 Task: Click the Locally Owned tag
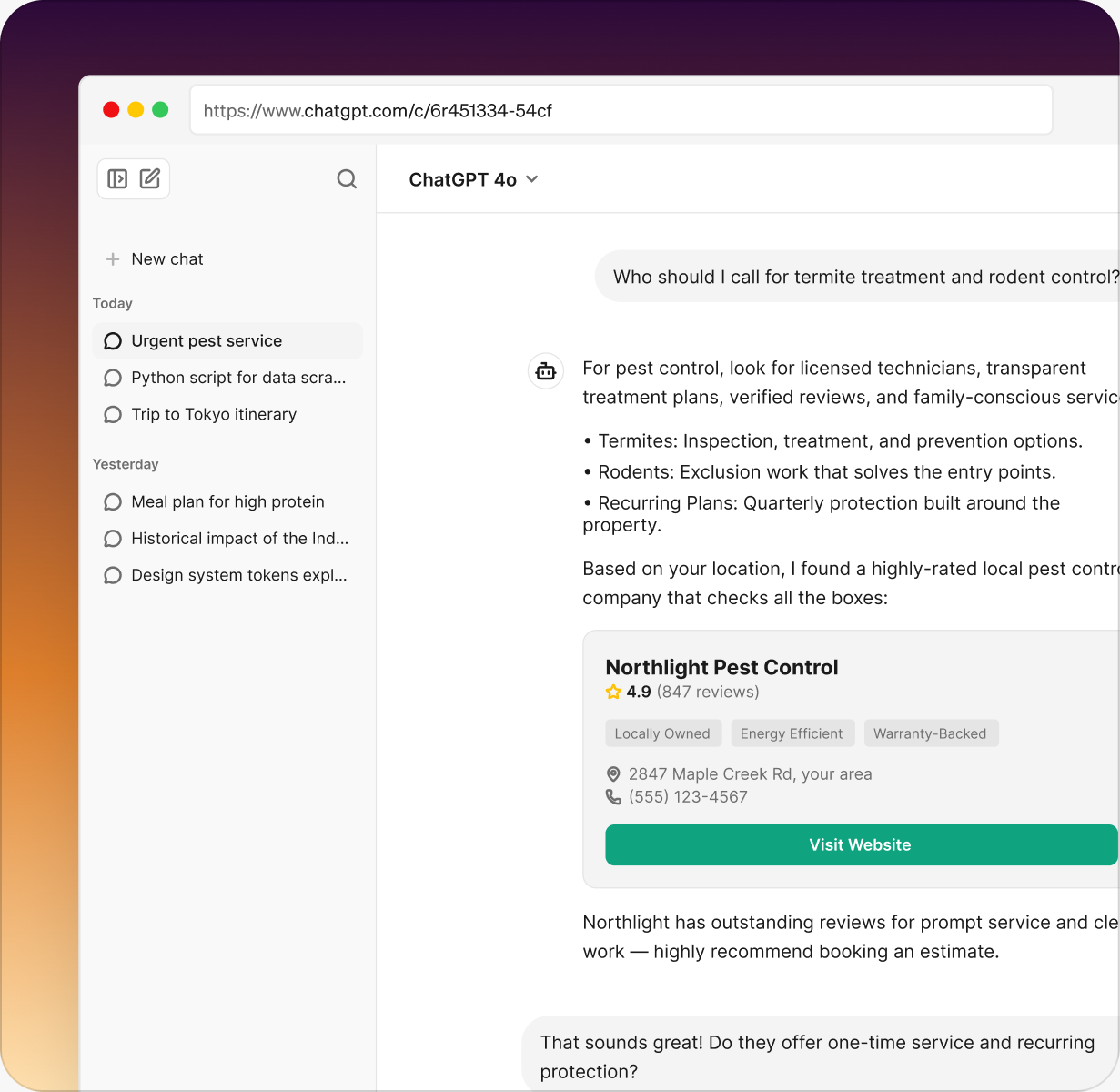pyautogui.click(x=662, y=733)
